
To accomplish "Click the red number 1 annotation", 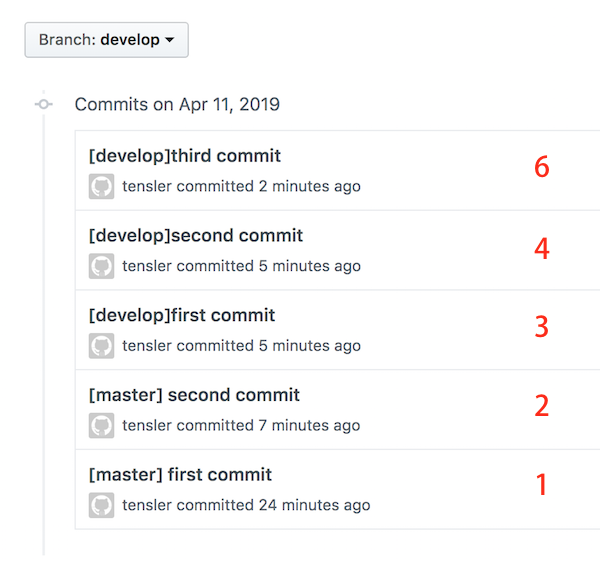I will point(541,484).
